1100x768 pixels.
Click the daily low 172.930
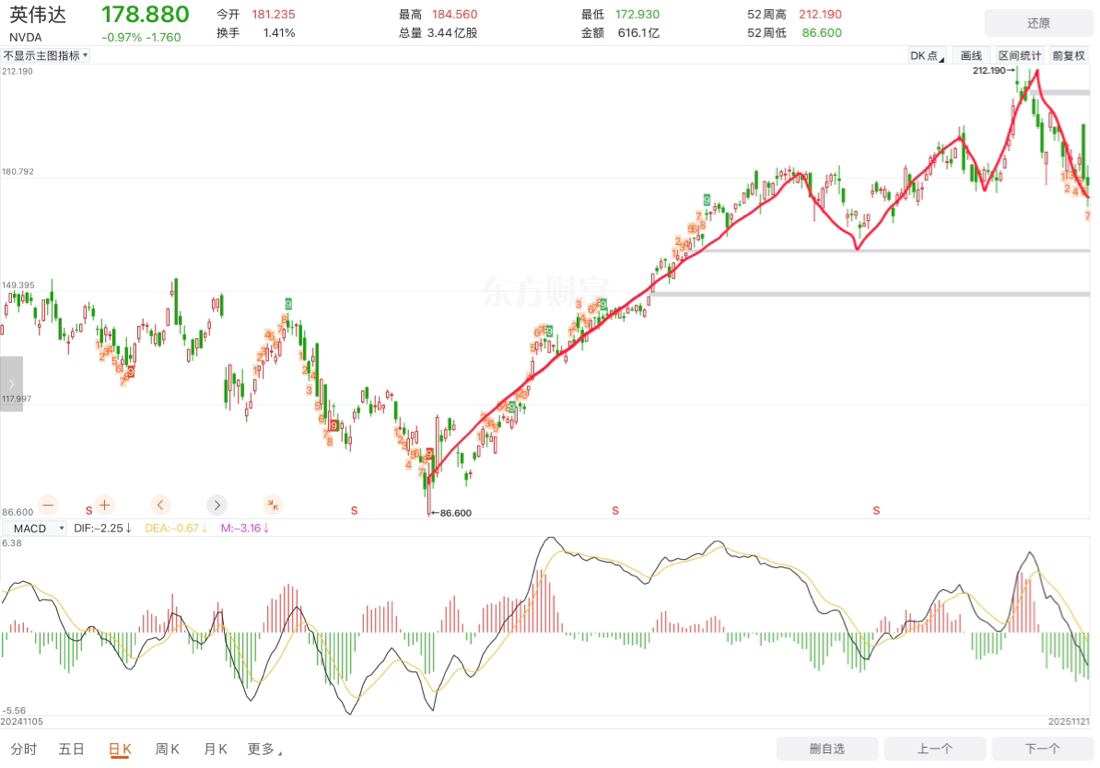click(637, 14)
